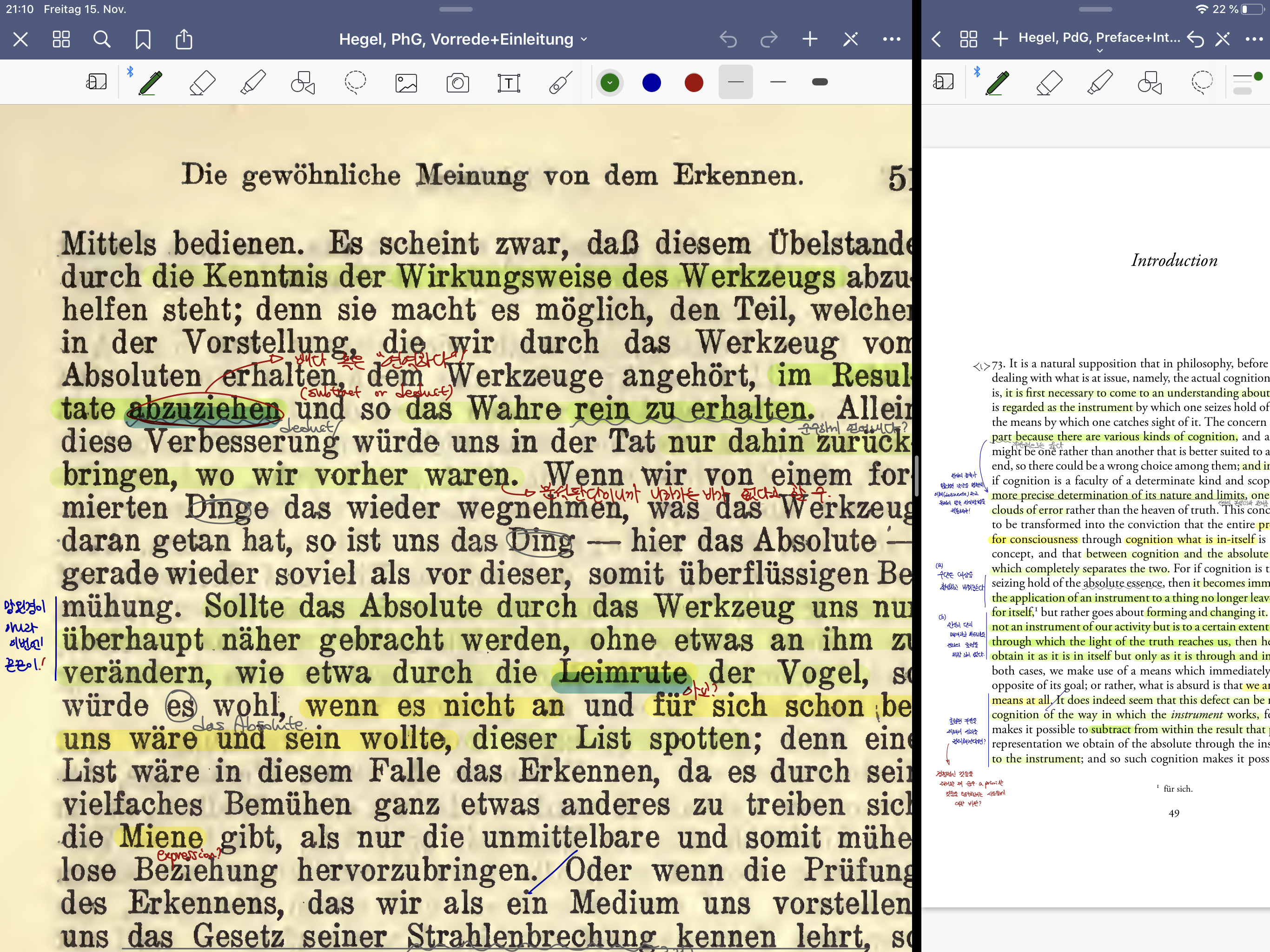This screenshot has height=952, width=1270.
Task: Select the highlighter tool in left pane
Action: [252, 83]
